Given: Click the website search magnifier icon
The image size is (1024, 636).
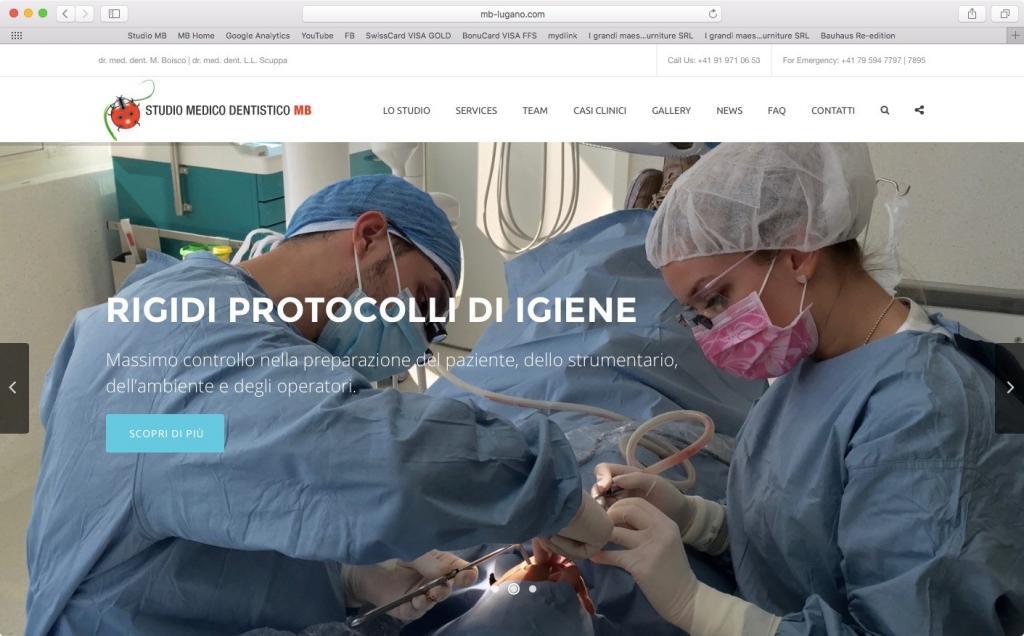Looking at the screenshot, I should (x=884, y=110).
